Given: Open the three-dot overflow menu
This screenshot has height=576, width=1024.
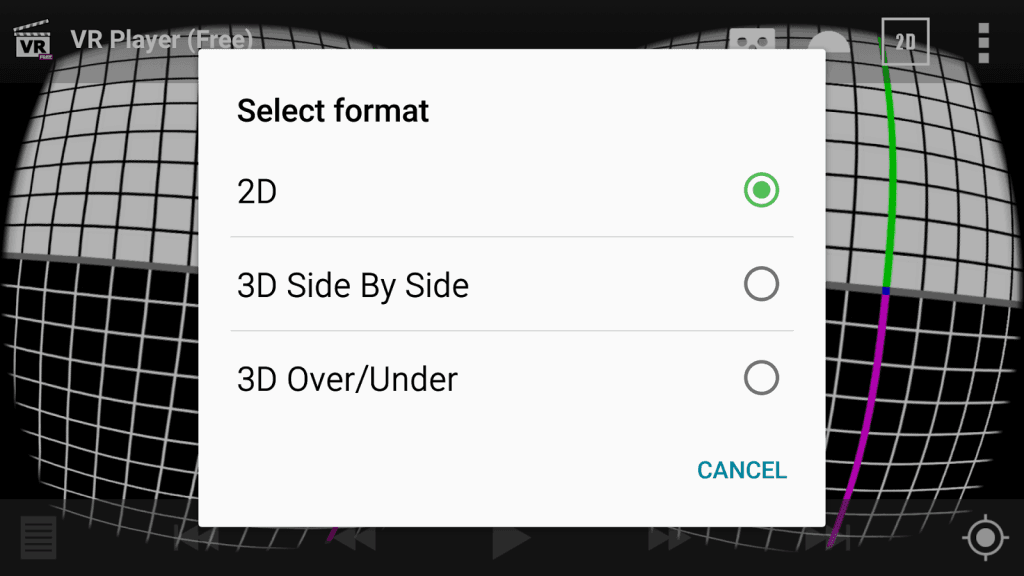Looking at the screenshot, I should [x=983, y=40].
